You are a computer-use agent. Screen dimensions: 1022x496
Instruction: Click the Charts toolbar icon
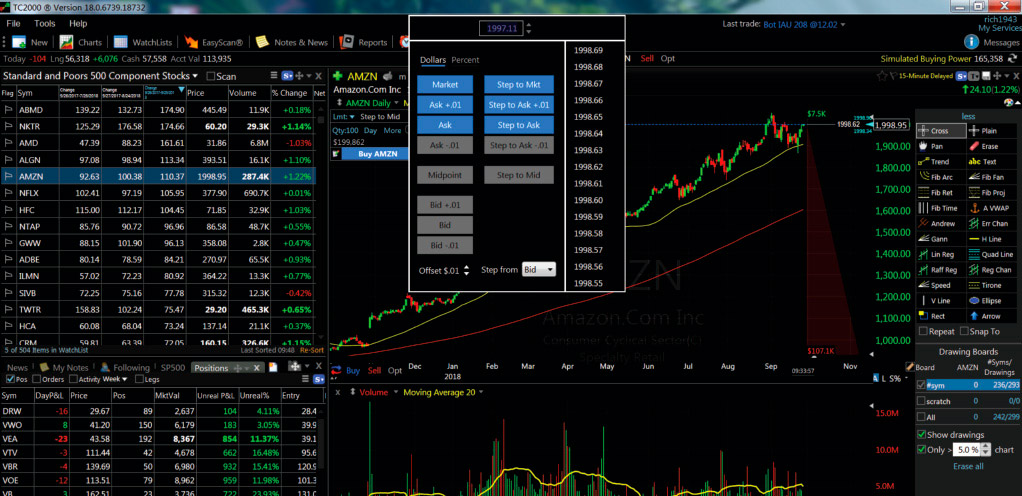67,42
